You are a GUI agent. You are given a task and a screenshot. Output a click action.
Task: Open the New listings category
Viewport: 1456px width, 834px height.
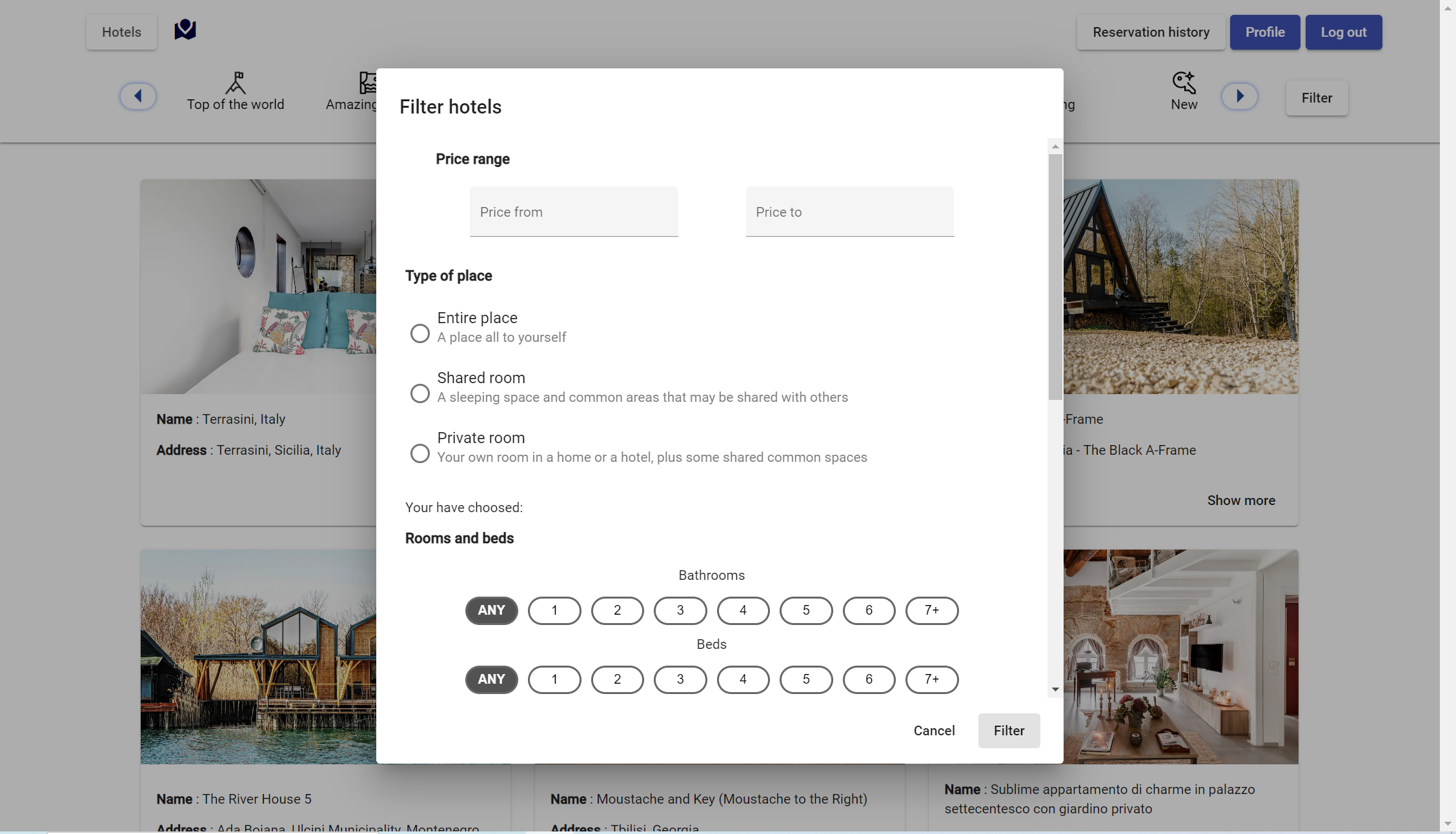click(1183, 92)
